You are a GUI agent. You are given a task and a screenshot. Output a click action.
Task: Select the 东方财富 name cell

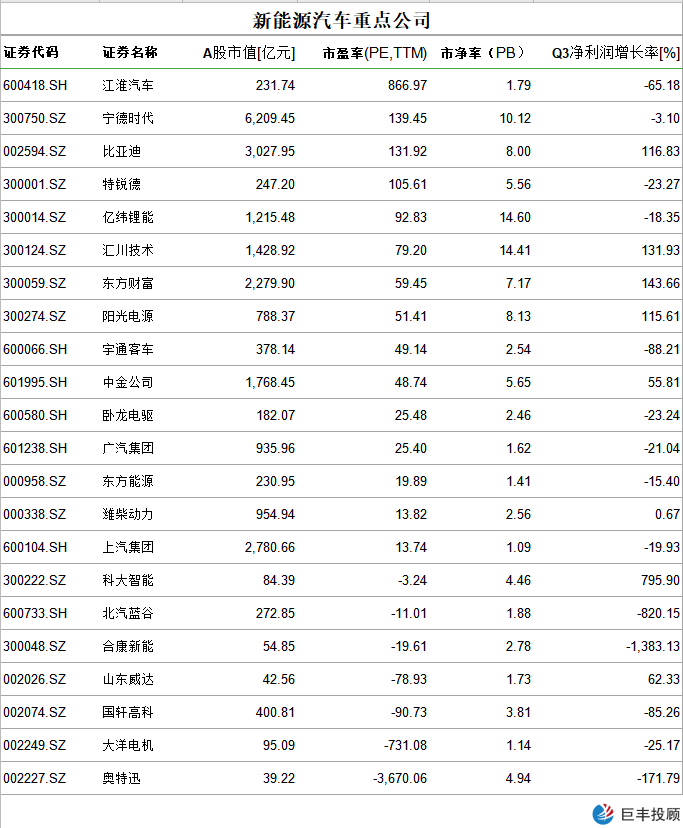coord(128,284)
